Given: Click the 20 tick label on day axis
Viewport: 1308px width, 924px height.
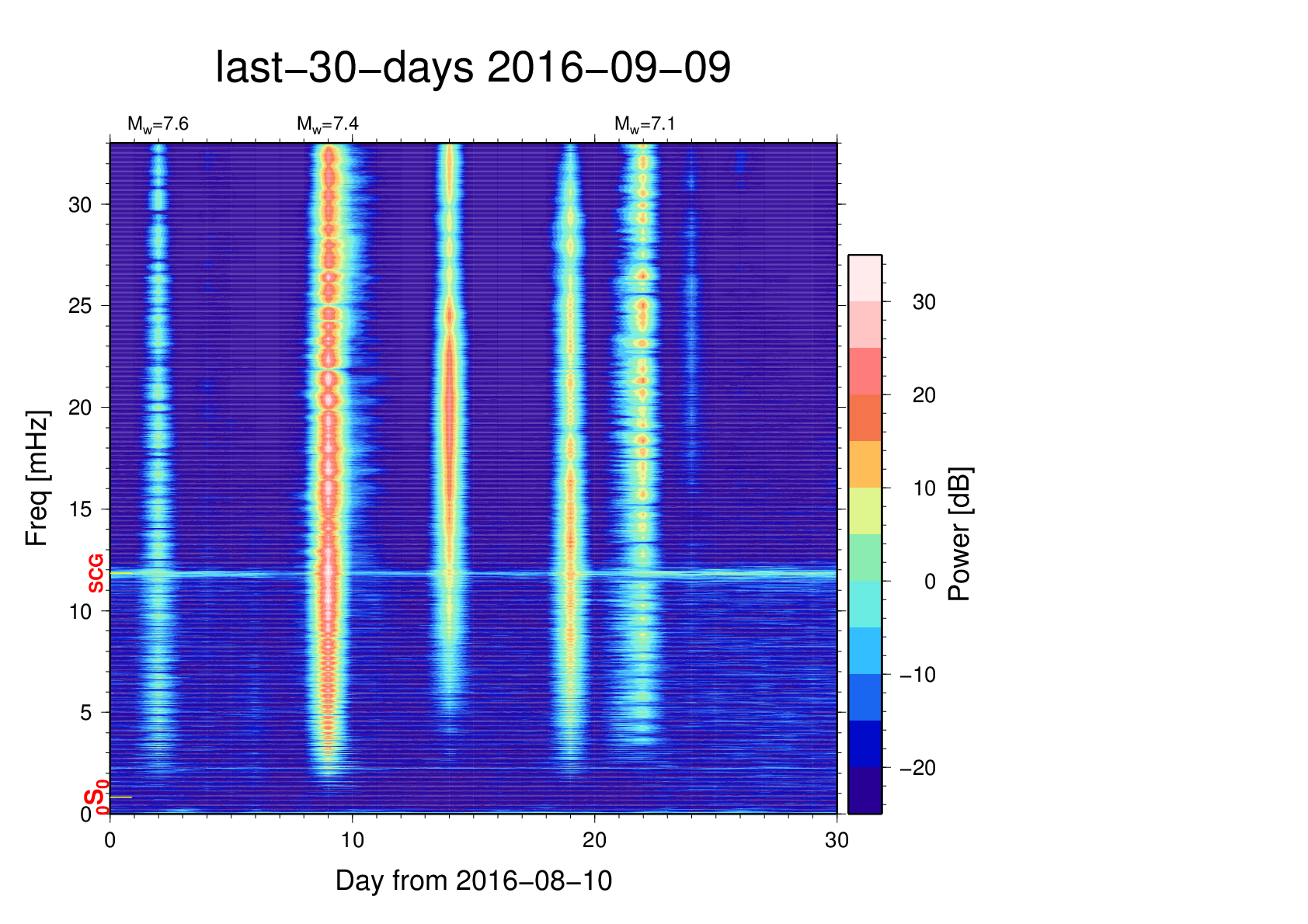Looking at the screenshot, I should (x=594, y=839).
